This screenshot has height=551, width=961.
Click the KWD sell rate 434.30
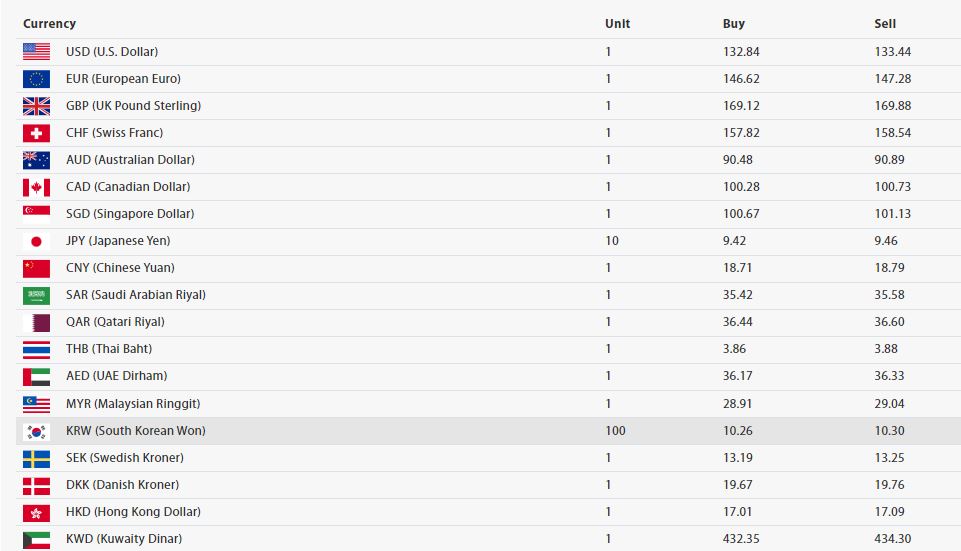[x=892, y=539]
